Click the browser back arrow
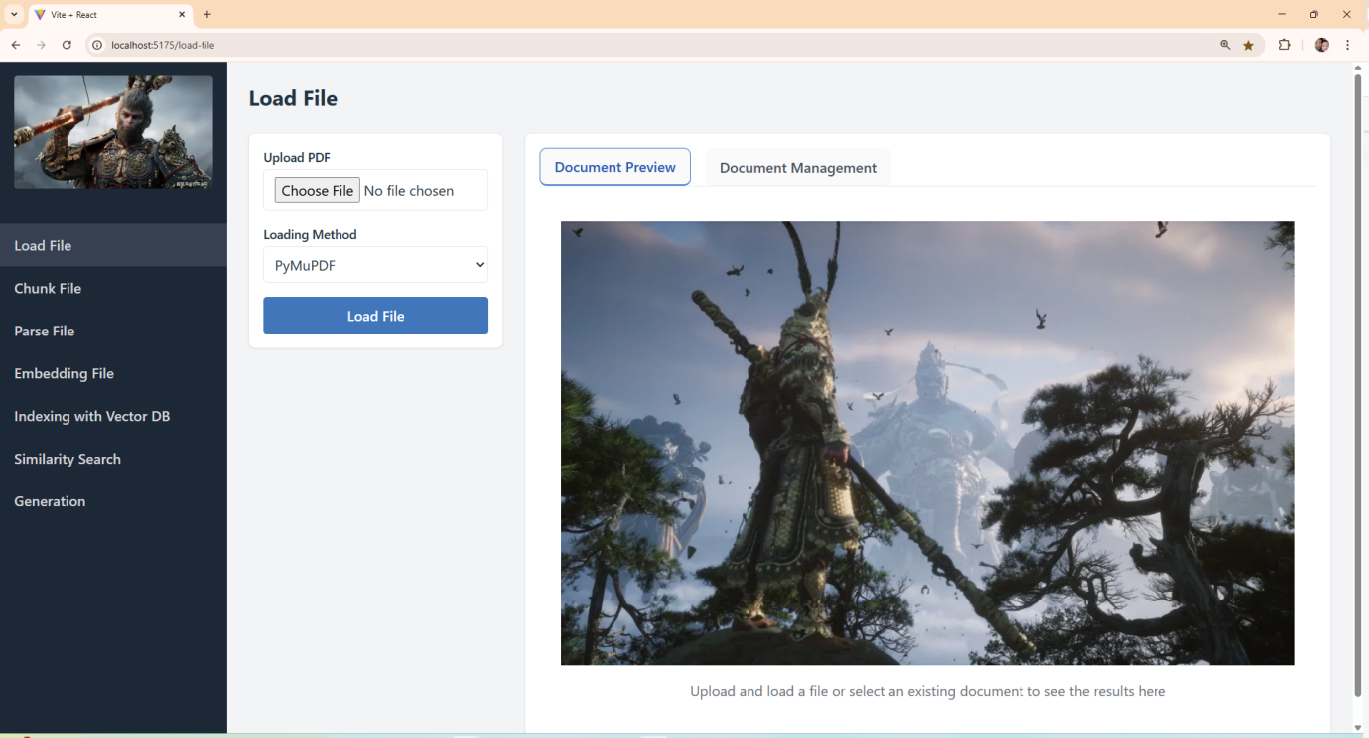 (16, 45)
